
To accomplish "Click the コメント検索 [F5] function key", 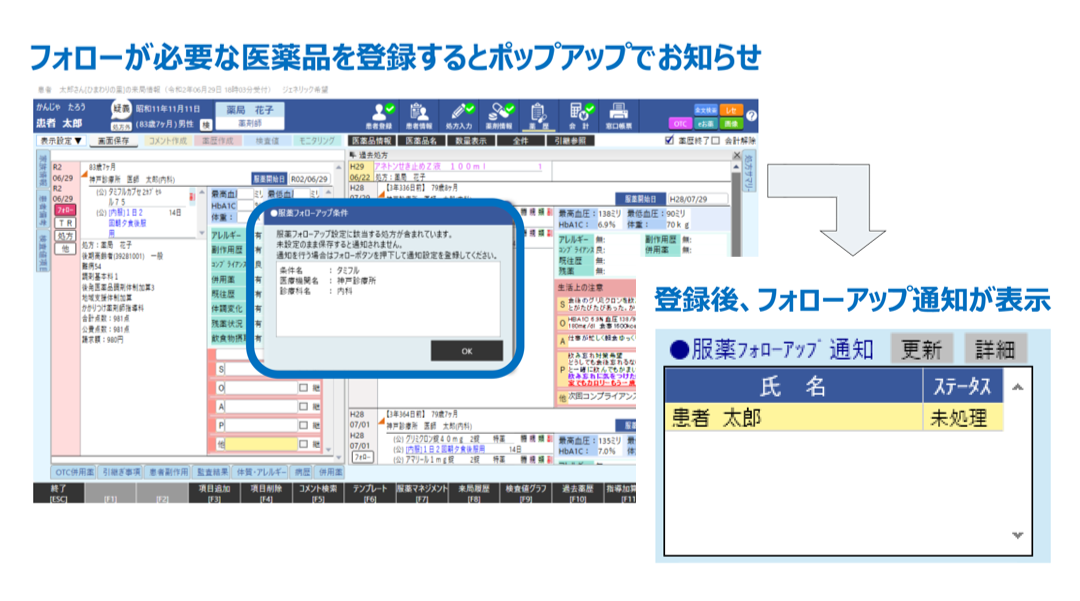I will (x=318, y=493).
